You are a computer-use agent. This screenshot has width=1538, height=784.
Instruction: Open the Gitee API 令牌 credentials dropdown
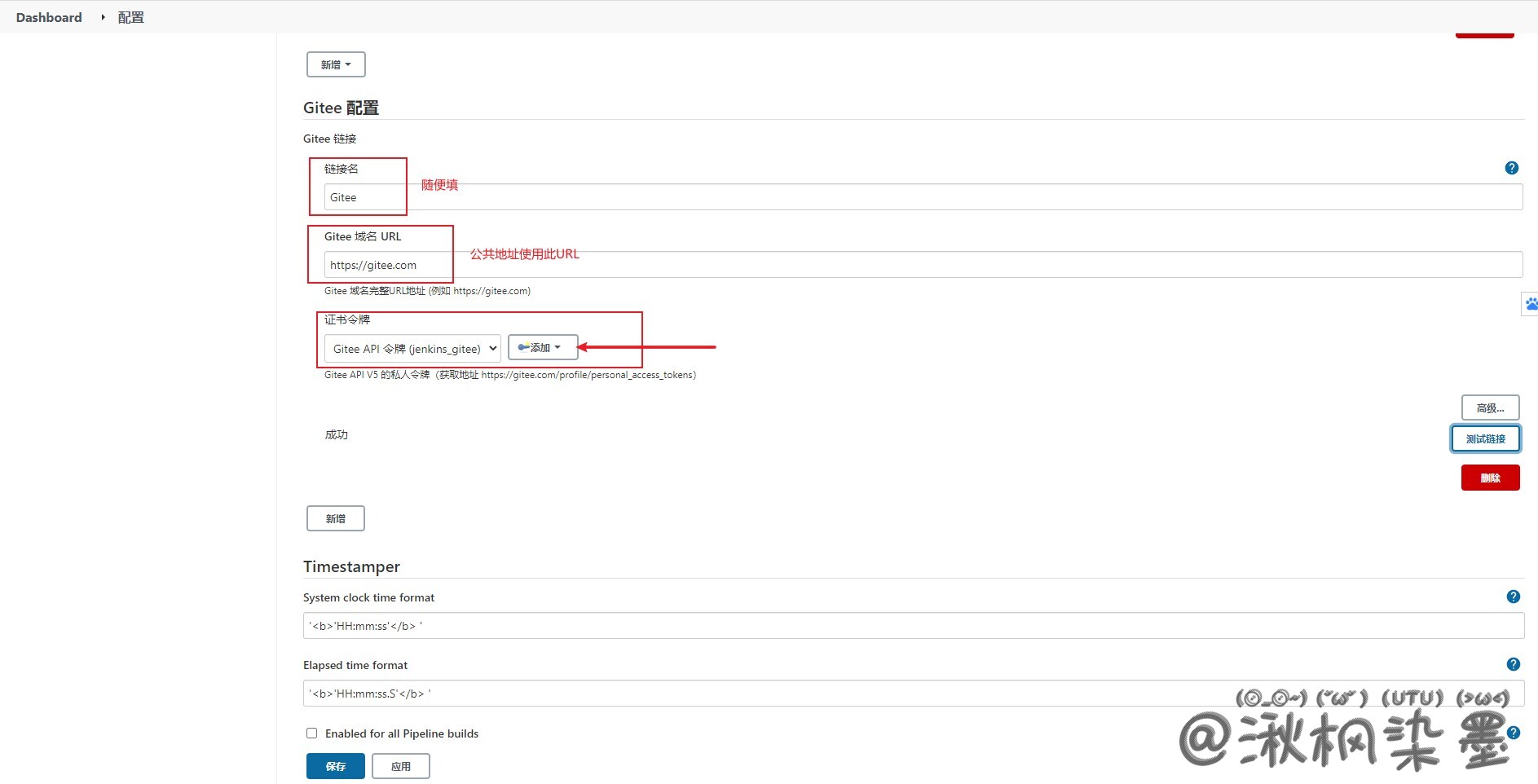click(412, 349)
